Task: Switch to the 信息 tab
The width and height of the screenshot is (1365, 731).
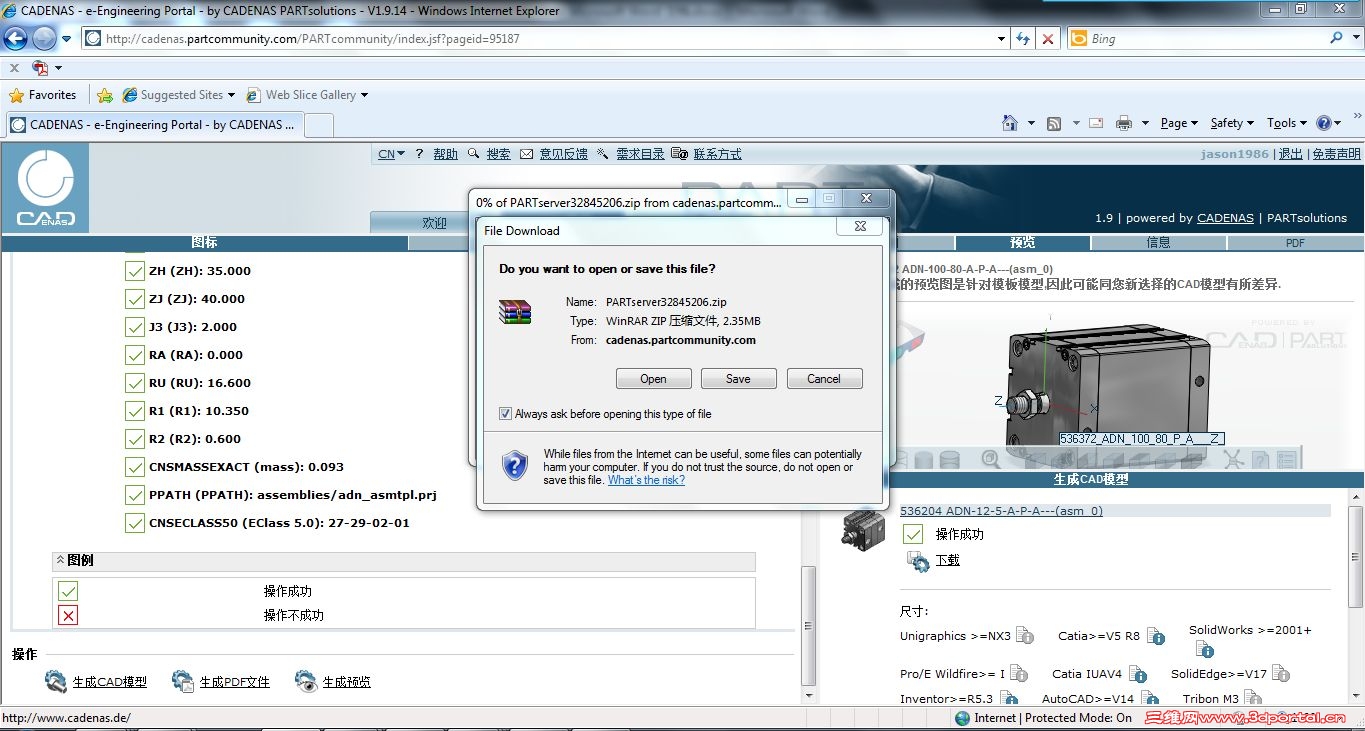Action: point(1158,243)
